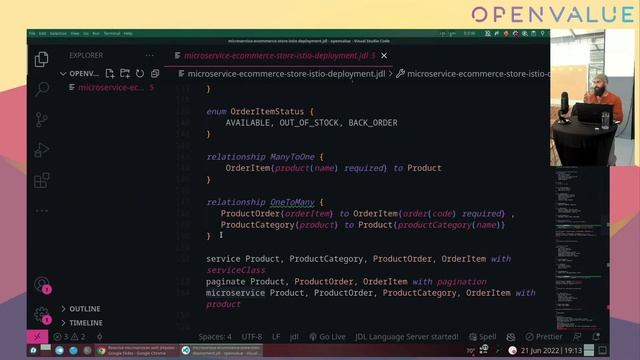Viewport: 640px width, 360px height.
Task: Click the New File icon in Explorer
Action: pos(110,73)
